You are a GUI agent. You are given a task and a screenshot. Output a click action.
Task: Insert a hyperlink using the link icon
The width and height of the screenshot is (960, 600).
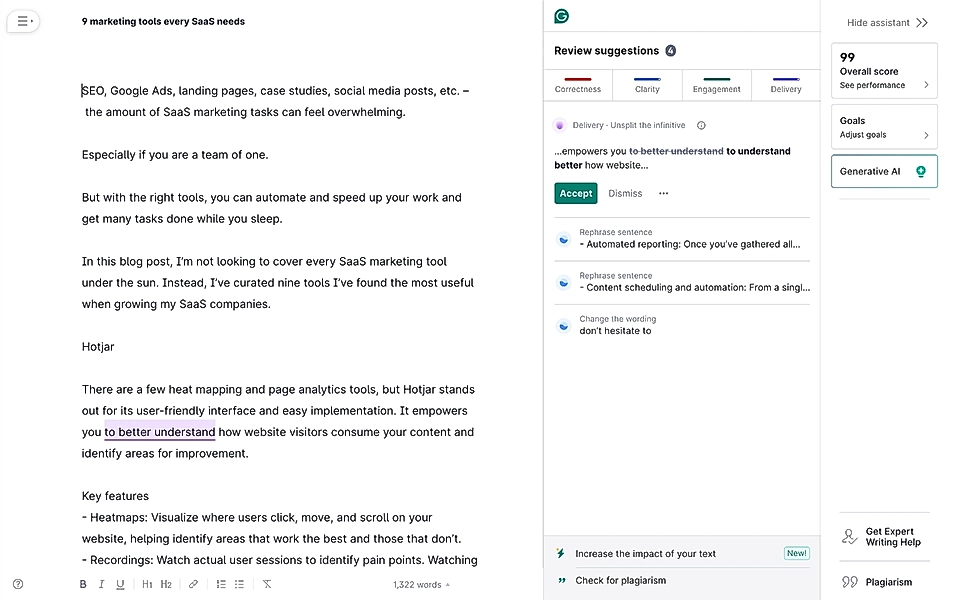click(194, 584)
